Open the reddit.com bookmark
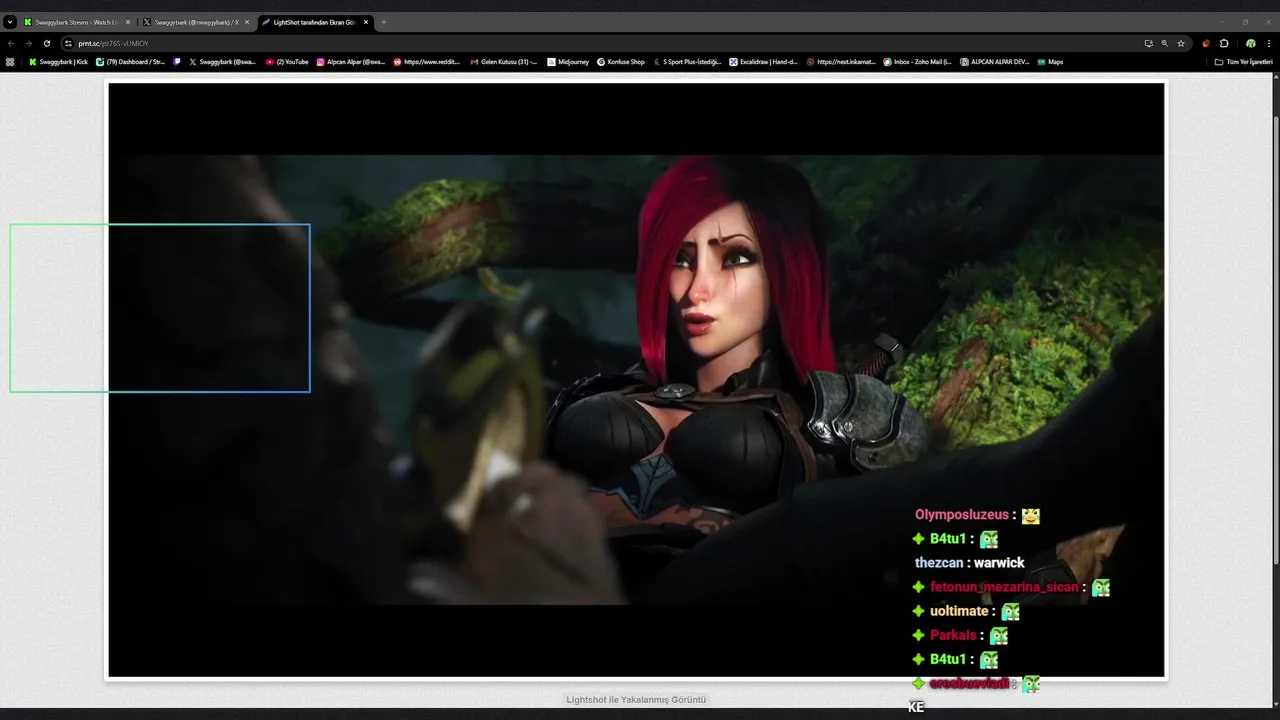Viewport: 1280px width, 720px height. [427, 62]
